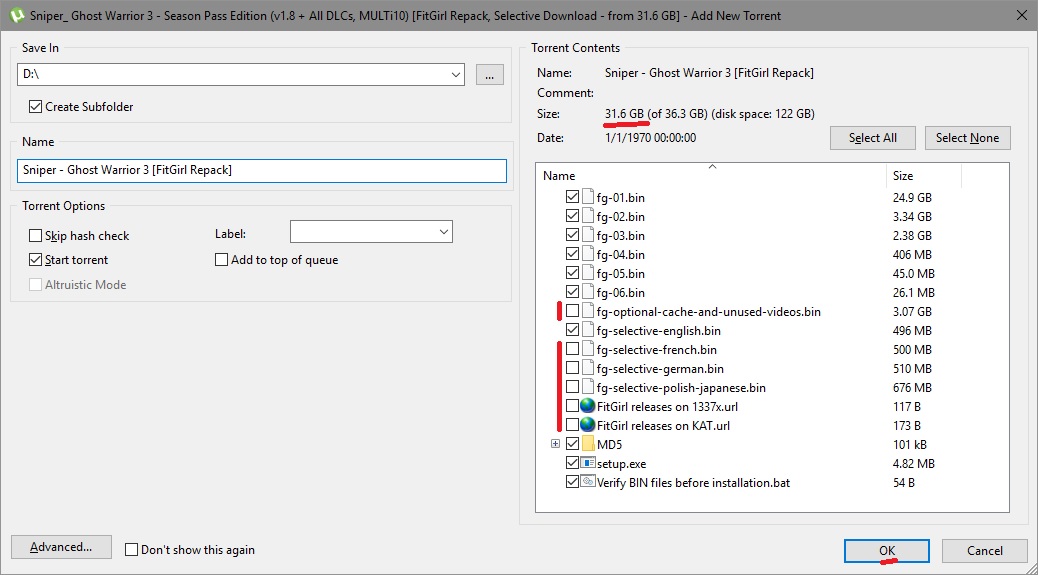Uncheck the Start torrent option
The image size is (1038, 575).
coord(36,260)
